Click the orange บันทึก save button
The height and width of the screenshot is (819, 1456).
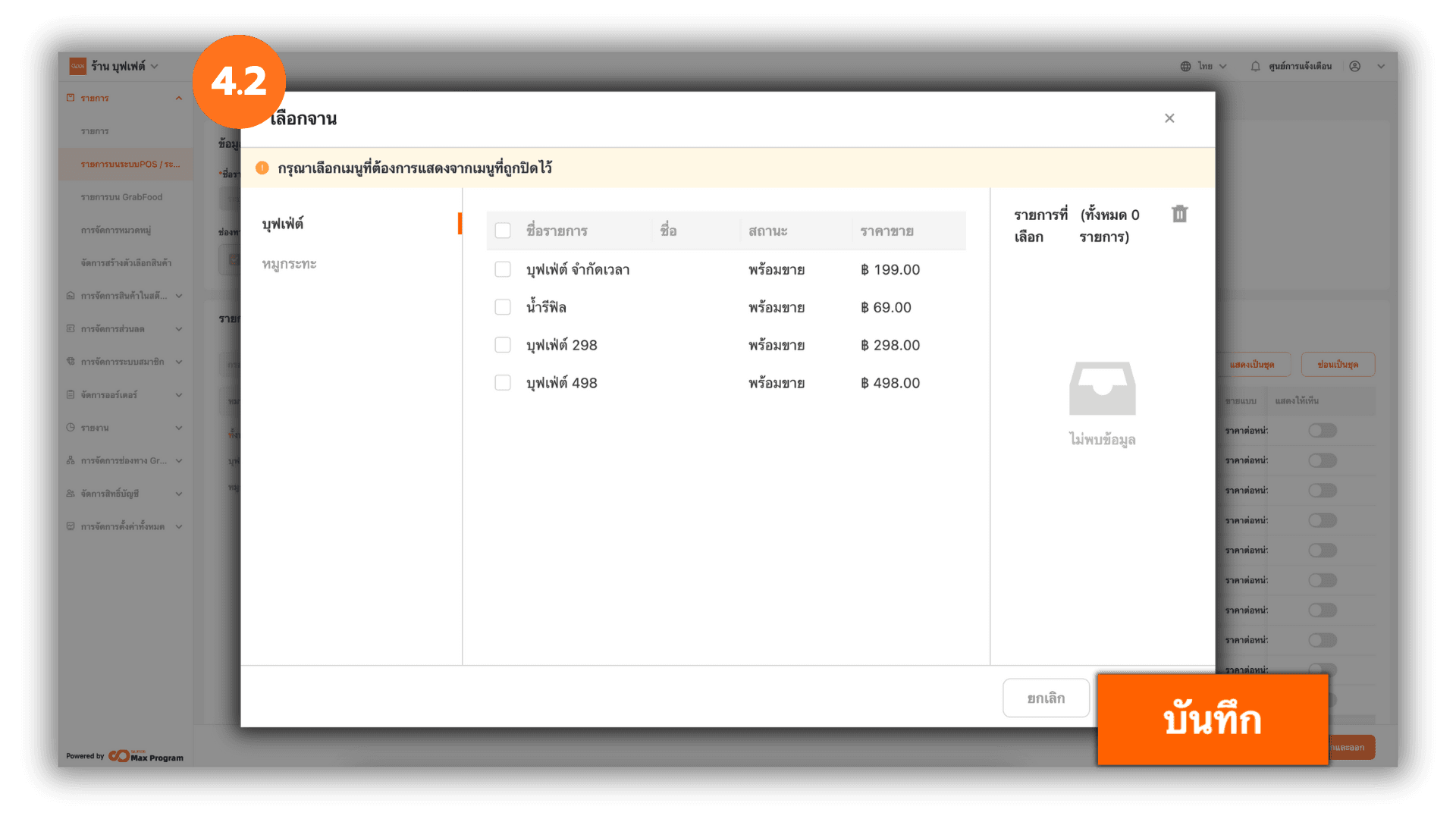(x=1212, y=720)
